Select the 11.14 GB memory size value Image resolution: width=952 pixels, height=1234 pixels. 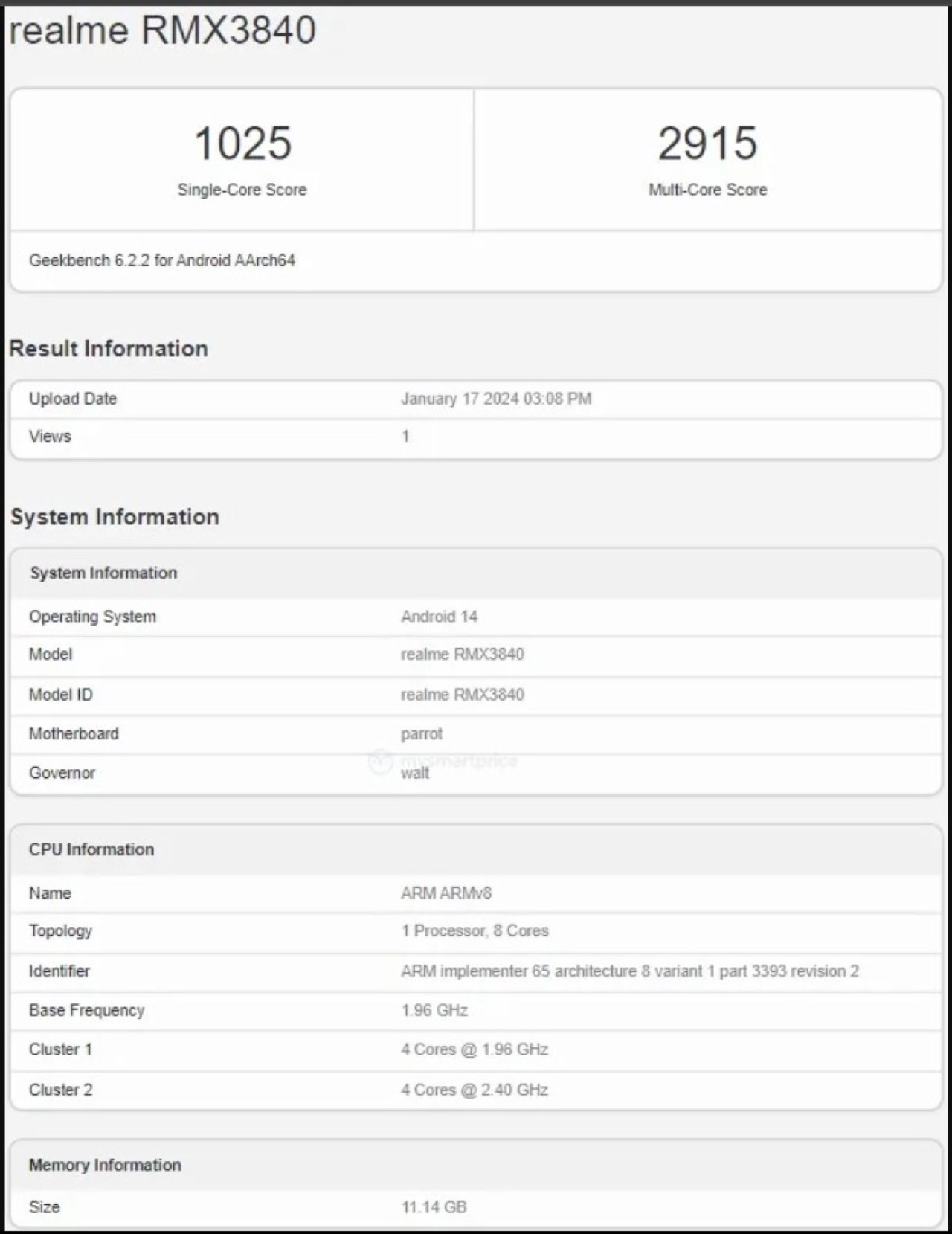point(434,1207)
